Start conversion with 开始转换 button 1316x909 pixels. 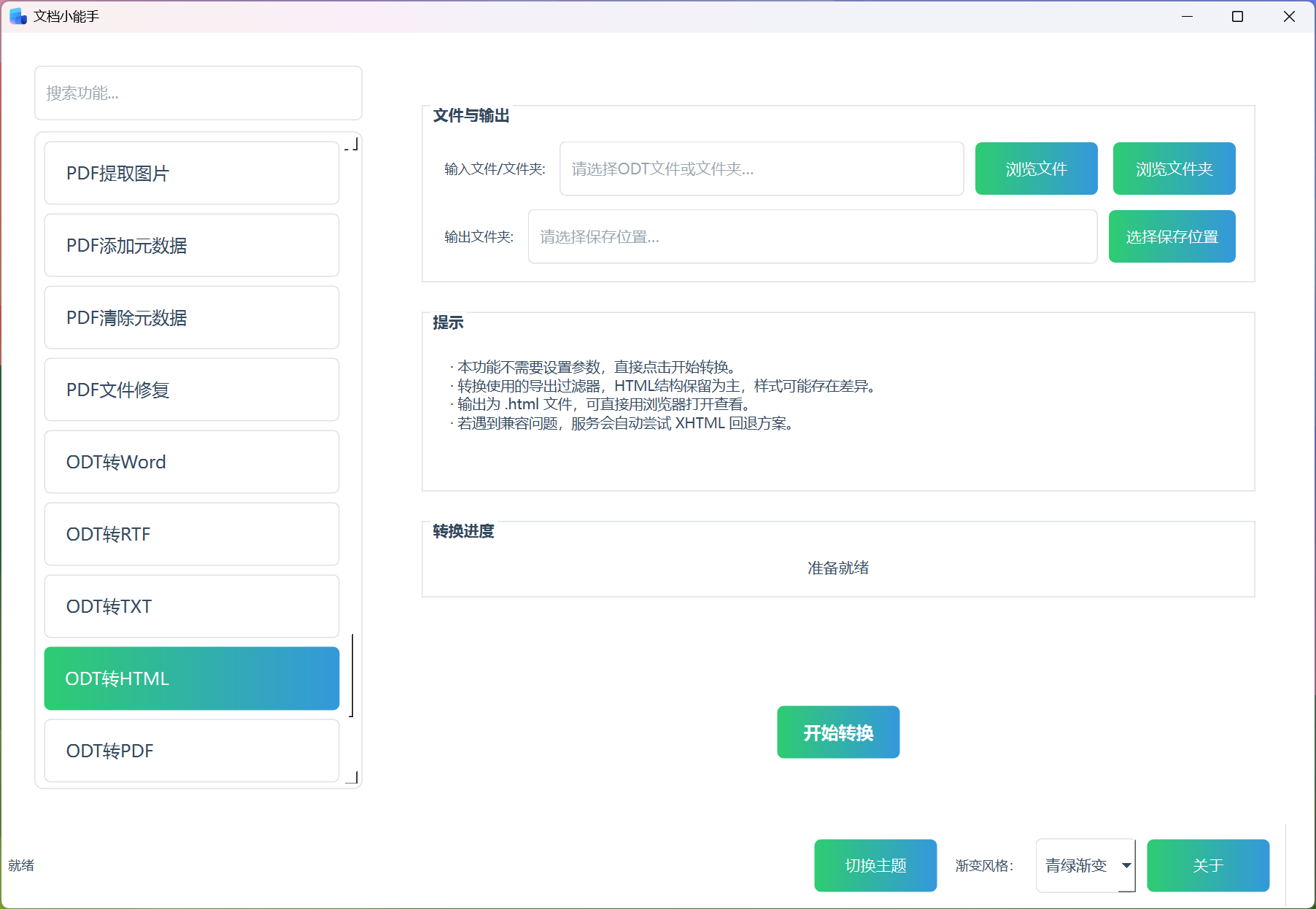837,732
